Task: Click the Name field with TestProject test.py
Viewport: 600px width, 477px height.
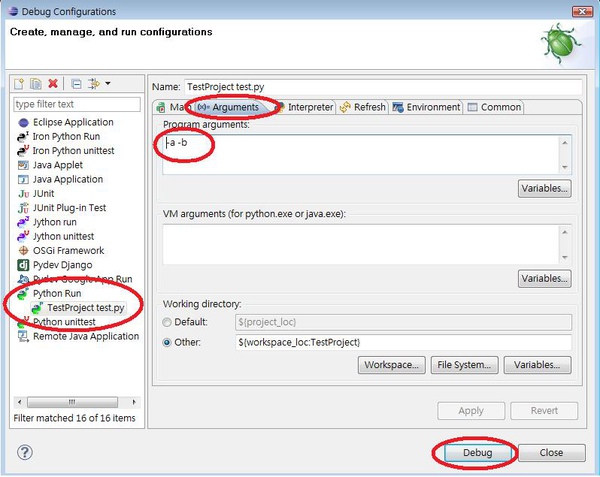Action: pos(383,87)
